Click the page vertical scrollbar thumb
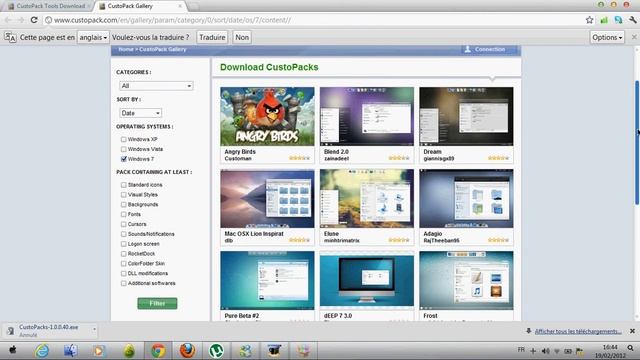This screenshot has width=640, height=360. point(637,142)
